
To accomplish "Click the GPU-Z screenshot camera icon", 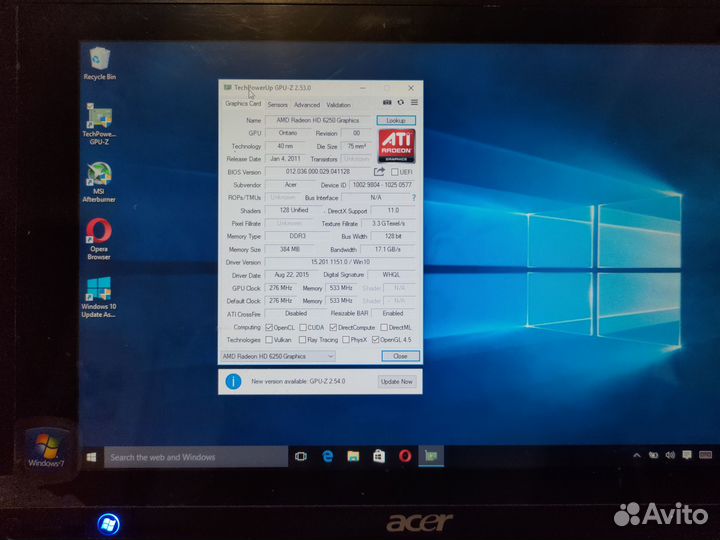I will tap(387, 102).
